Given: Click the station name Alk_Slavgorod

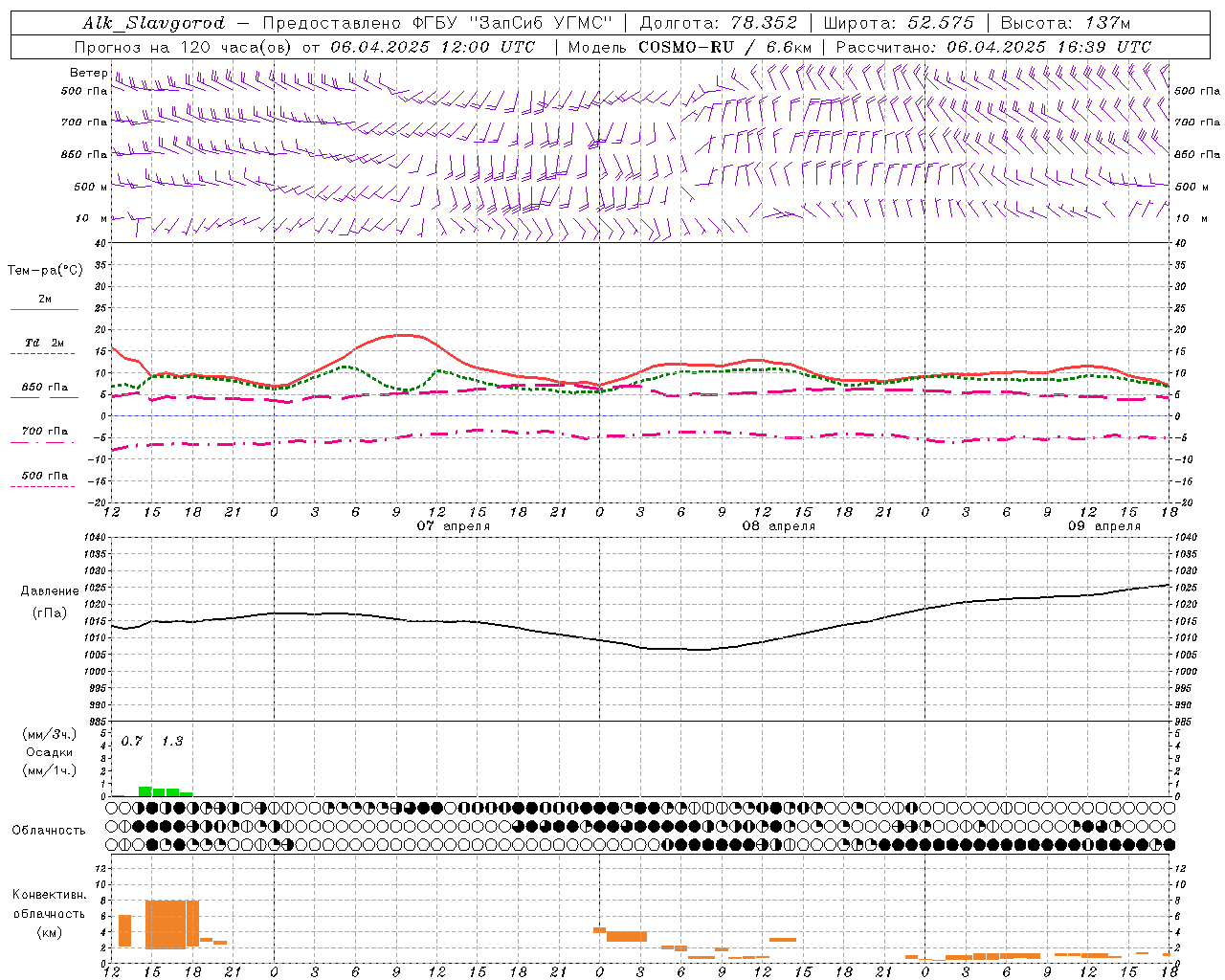Looking at the screenshot, I should pyautogui.click(x=154, y=23).
